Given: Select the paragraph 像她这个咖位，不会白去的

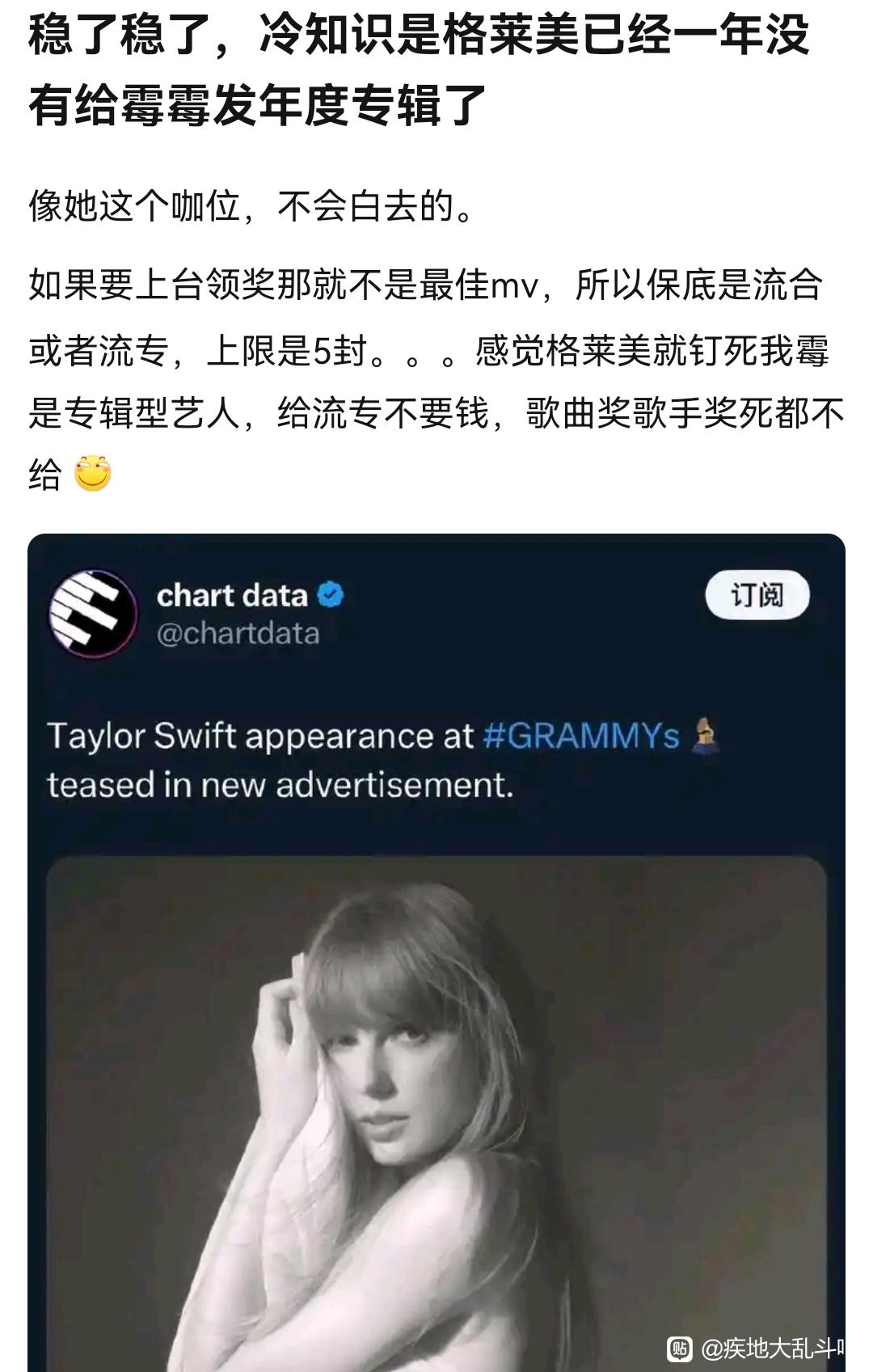Looking at the screenshot, I should (x=251, y=206).
